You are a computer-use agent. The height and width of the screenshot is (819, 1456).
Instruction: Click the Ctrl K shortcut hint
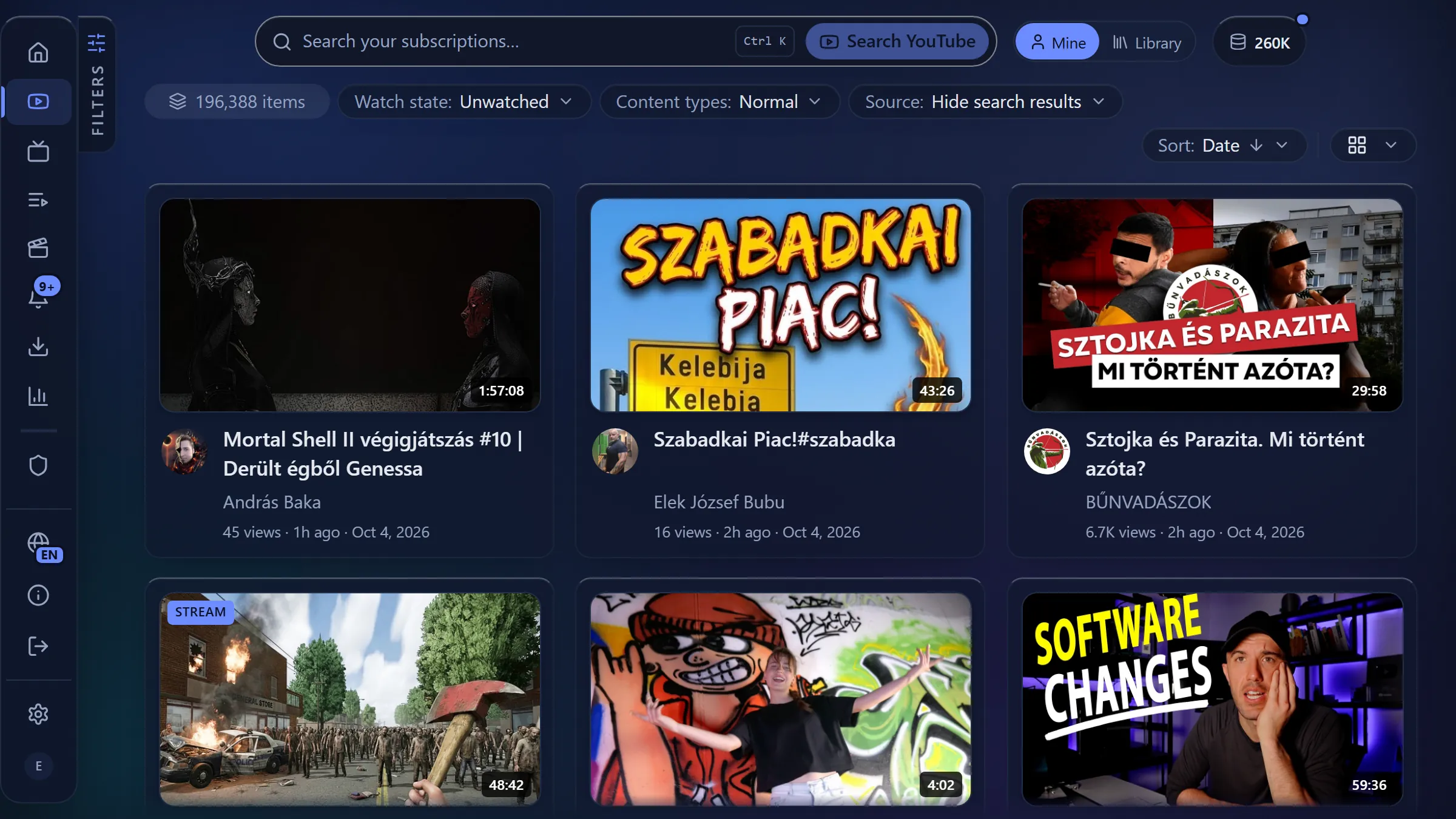pos(764,41)
